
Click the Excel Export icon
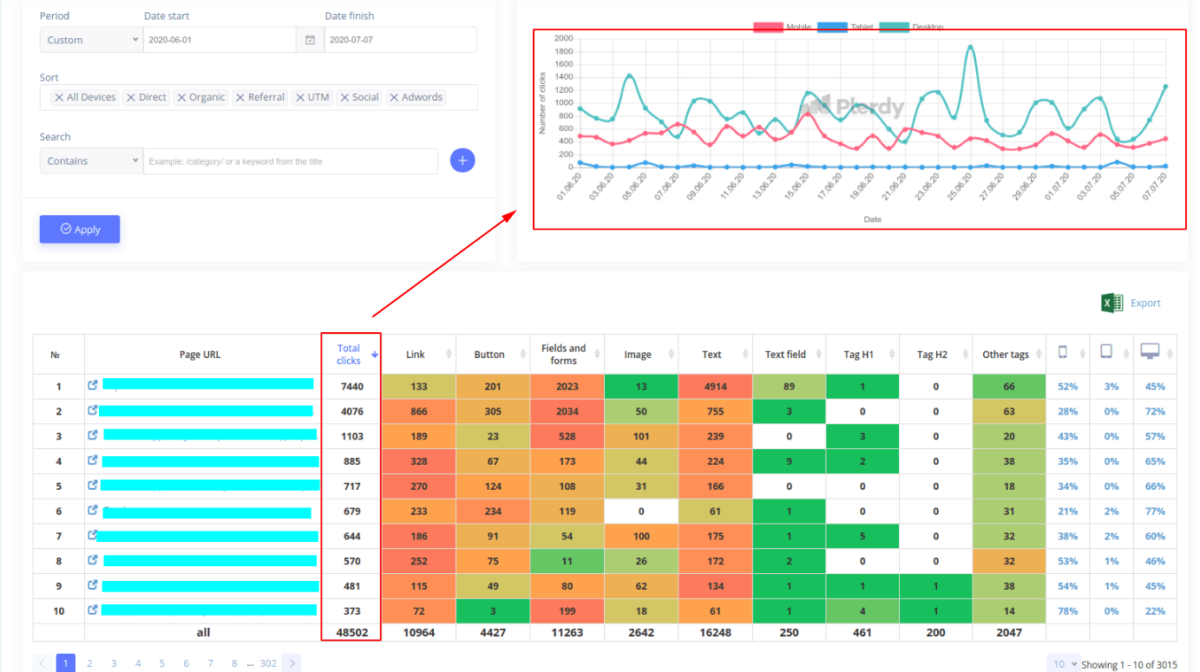click(1110, 303)
